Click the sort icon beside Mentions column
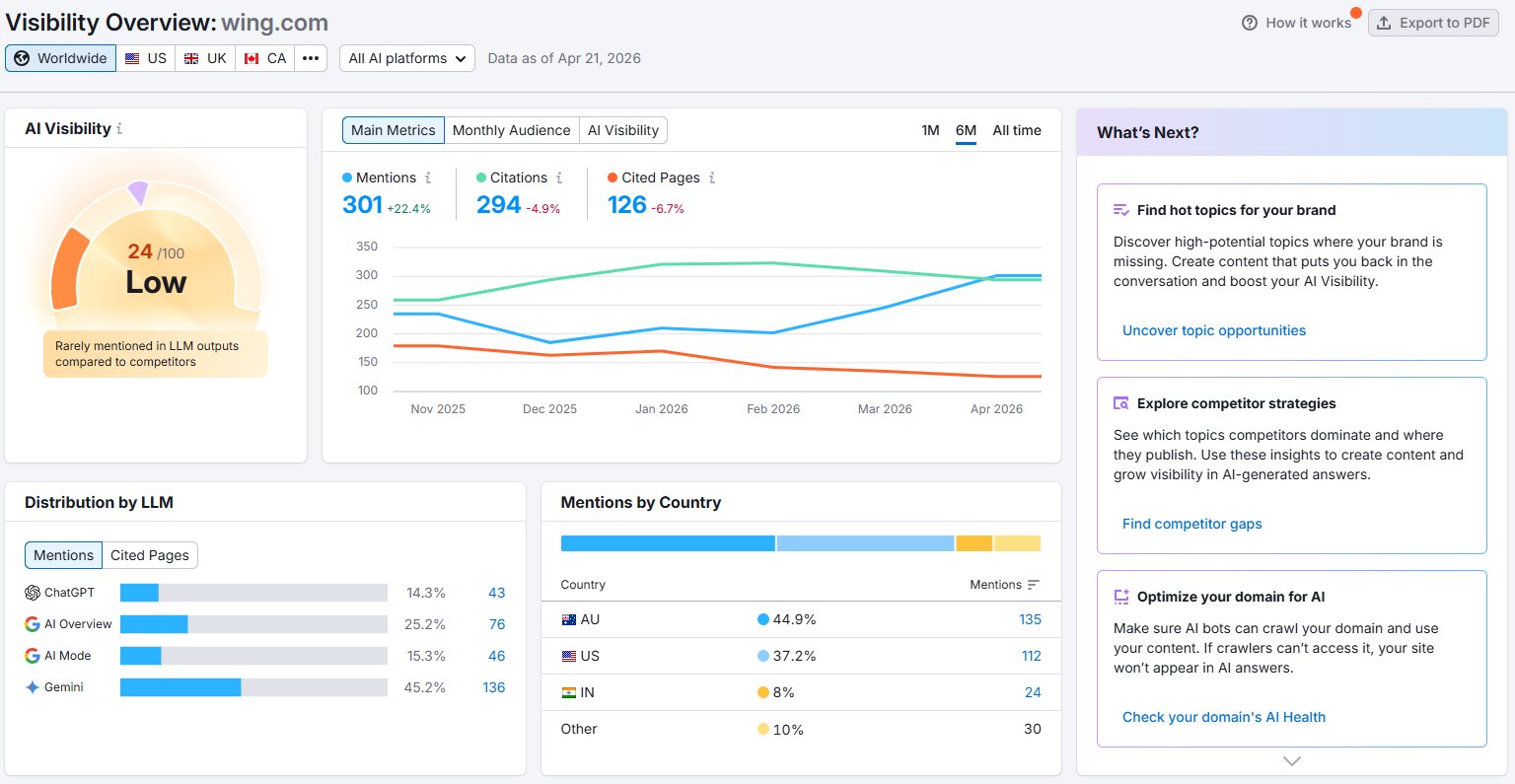Viewport: 1515px width, 784px height. (x=1033, y=585)
